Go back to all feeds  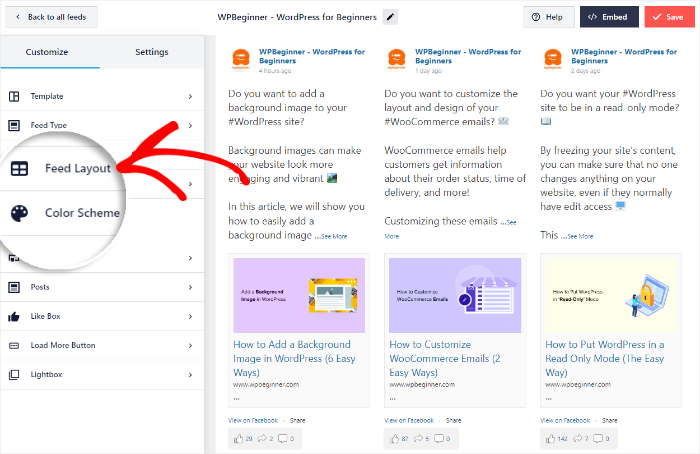(x=49, y=17)
